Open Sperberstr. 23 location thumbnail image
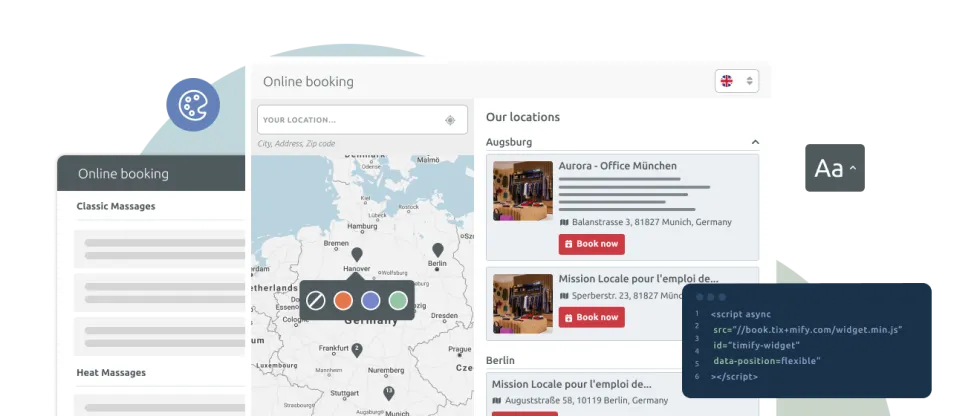 pos(523,304)
